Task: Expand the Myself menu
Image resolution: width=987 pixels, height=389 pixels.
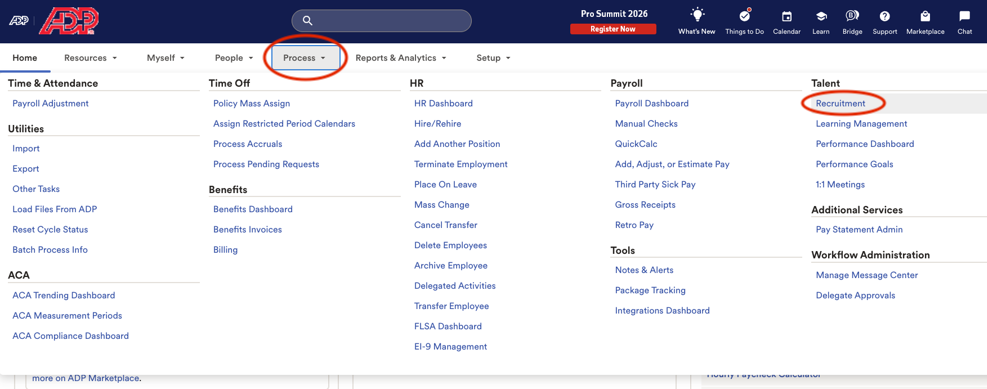Action: coord(166,58)
